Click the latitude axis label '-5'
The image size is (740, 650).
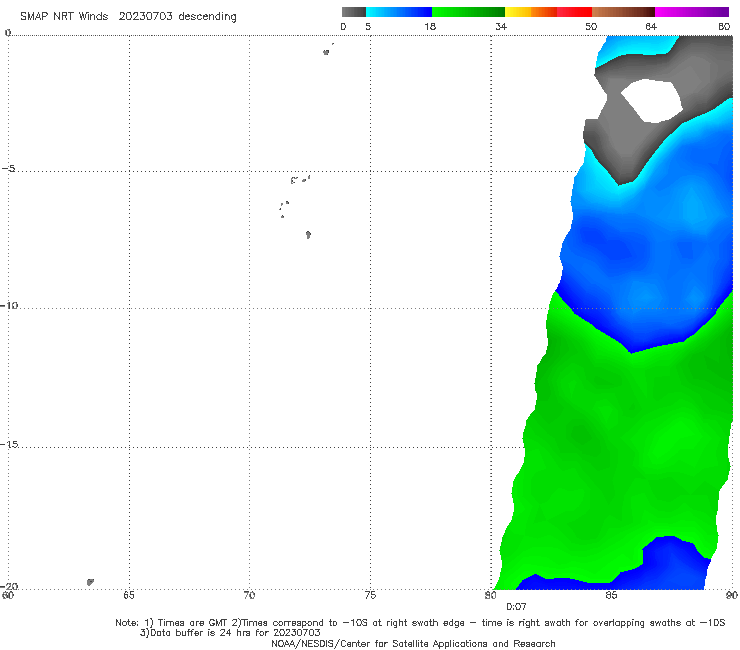[9, 169]
